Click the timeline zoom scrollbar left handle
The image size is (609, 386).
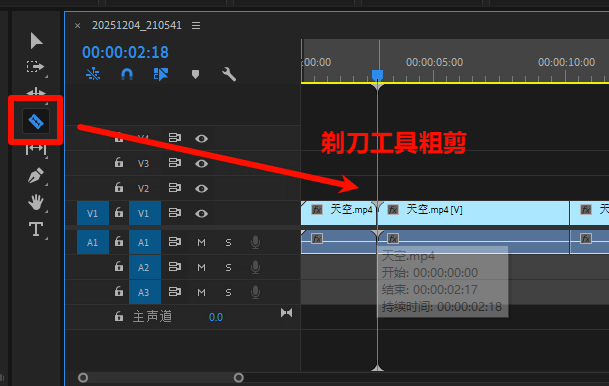(83, 377)
